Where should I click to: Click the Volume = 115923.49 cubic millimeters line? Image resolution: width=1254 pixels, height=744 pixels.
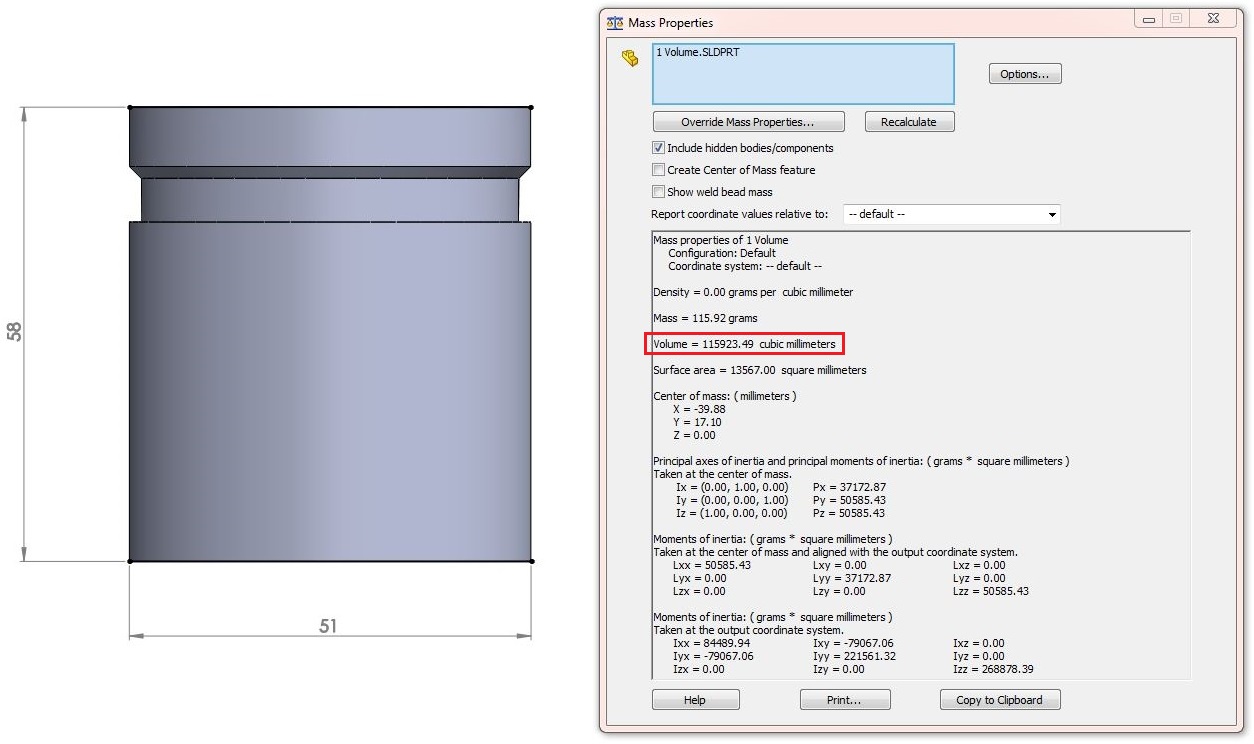[x=744, y=344]
